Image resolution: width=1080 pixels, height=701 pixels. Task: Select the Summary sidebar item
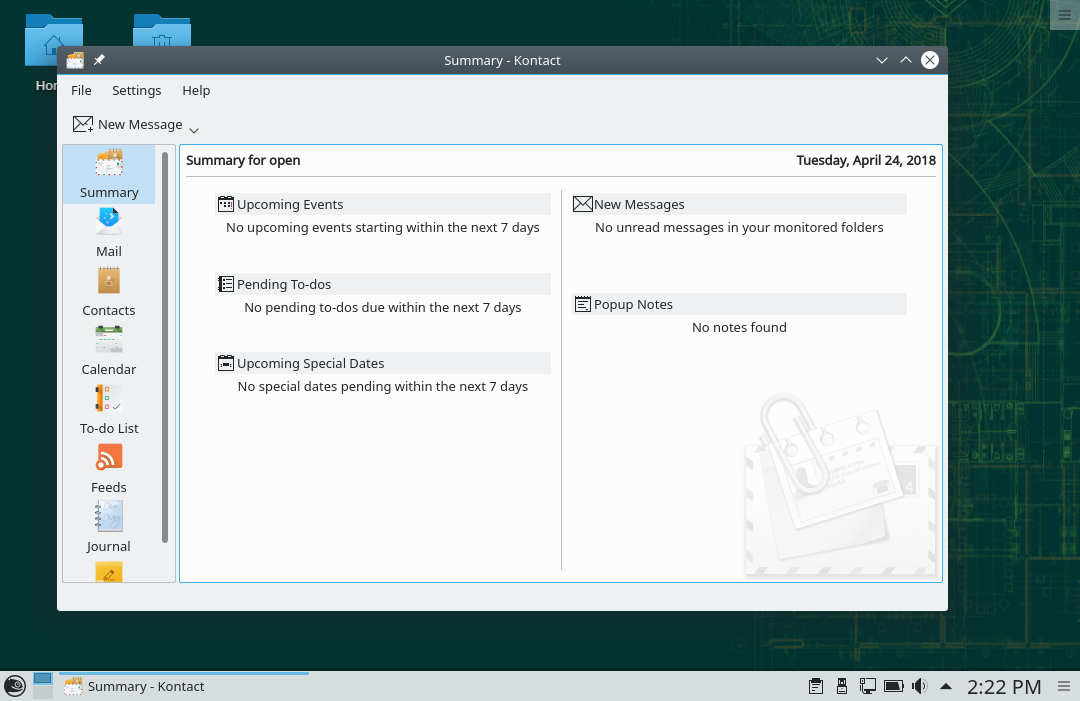point(108,175)
